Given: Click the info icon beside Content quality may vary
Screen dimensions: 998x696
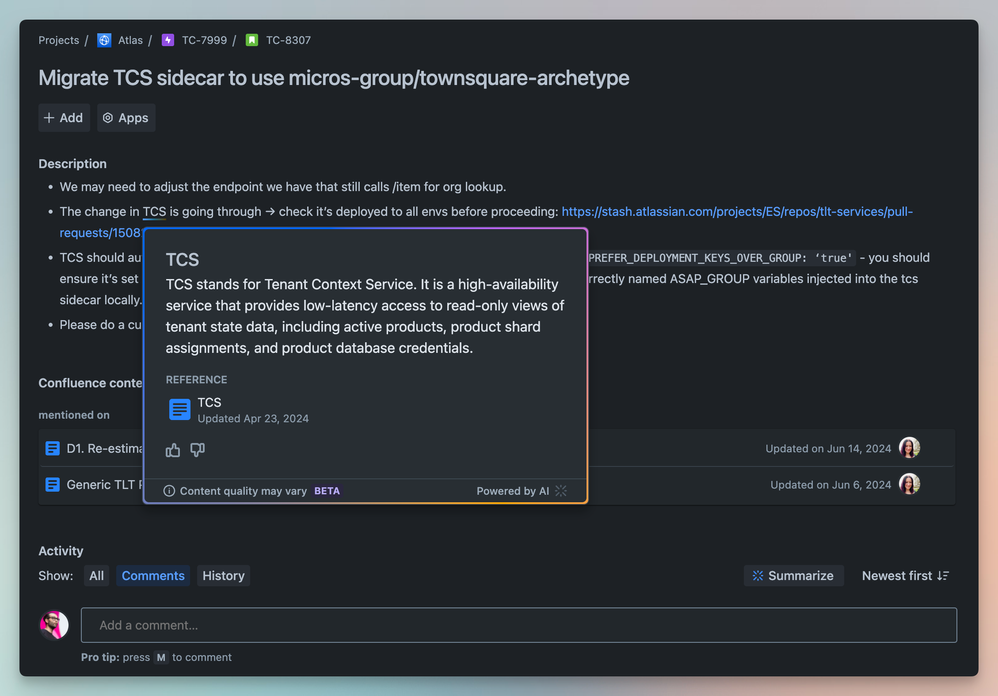Looking at the screenshot, I should (169, 491).
